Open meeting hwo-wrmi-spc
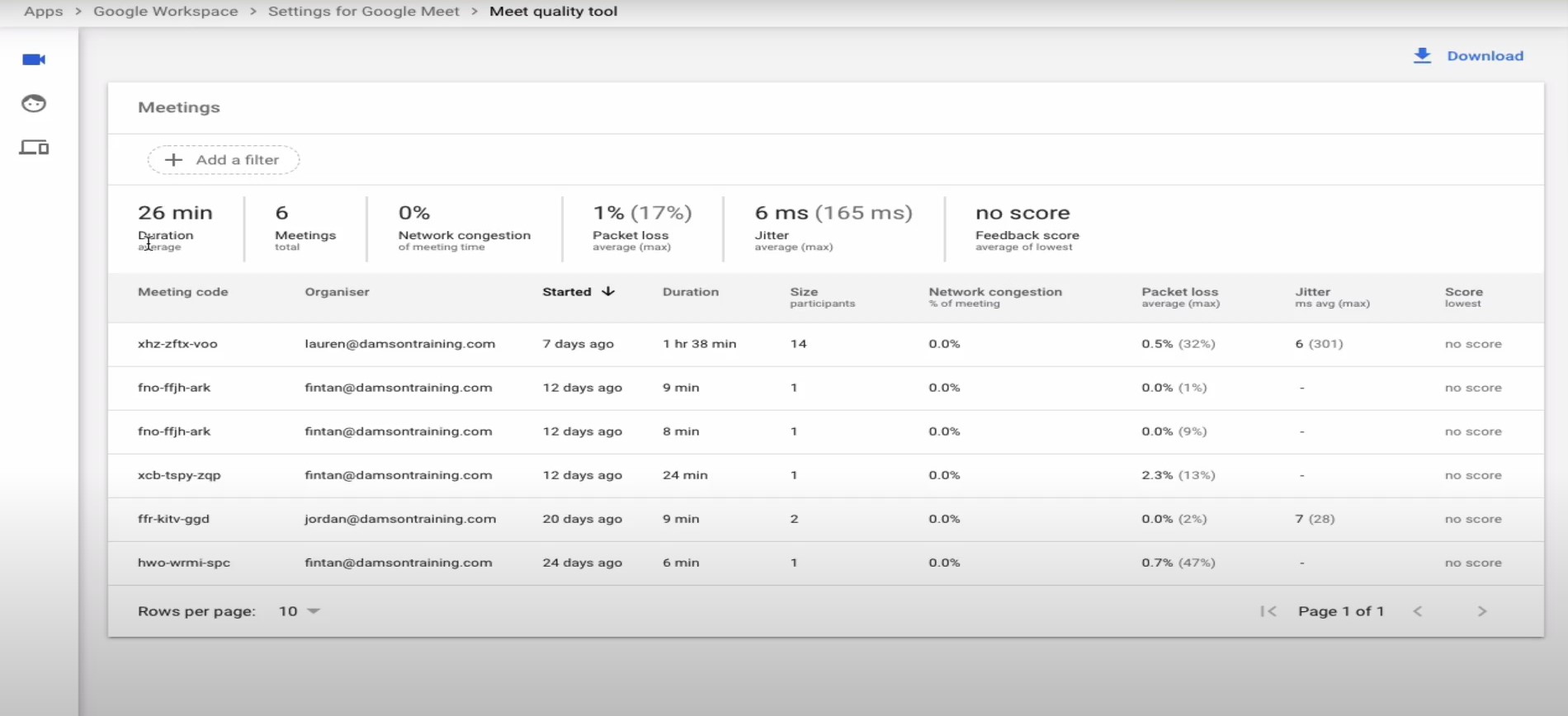The width and height of the screenshot is (1568, 716). tap(184, 563)
